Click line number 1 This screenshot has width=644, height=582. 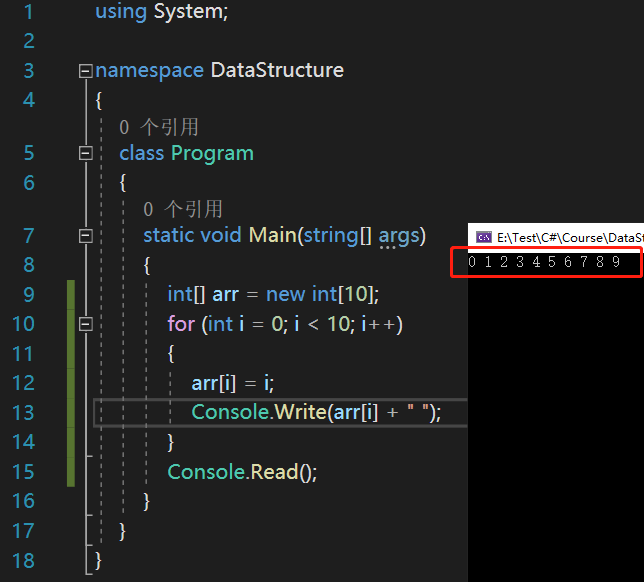point(28,12)
